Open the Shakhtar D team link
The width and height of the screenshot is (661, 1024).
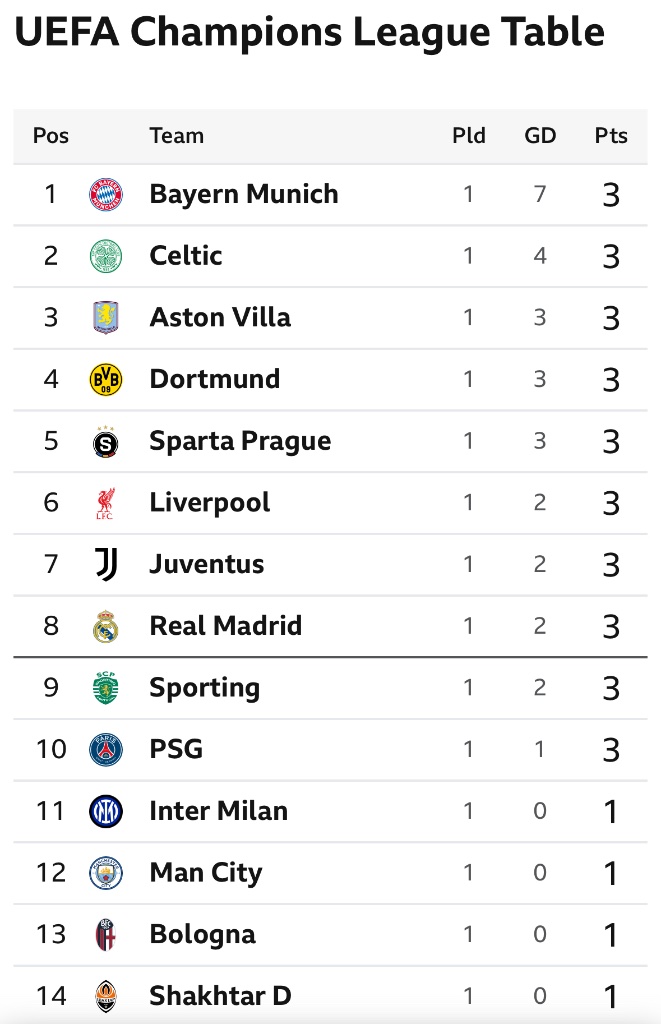(220, 996)
